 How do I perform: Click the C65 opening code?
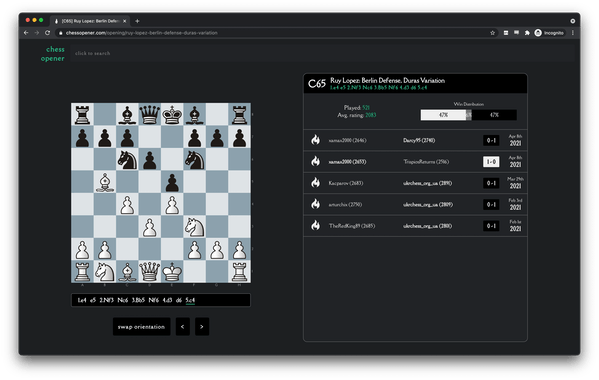(317, 84)
